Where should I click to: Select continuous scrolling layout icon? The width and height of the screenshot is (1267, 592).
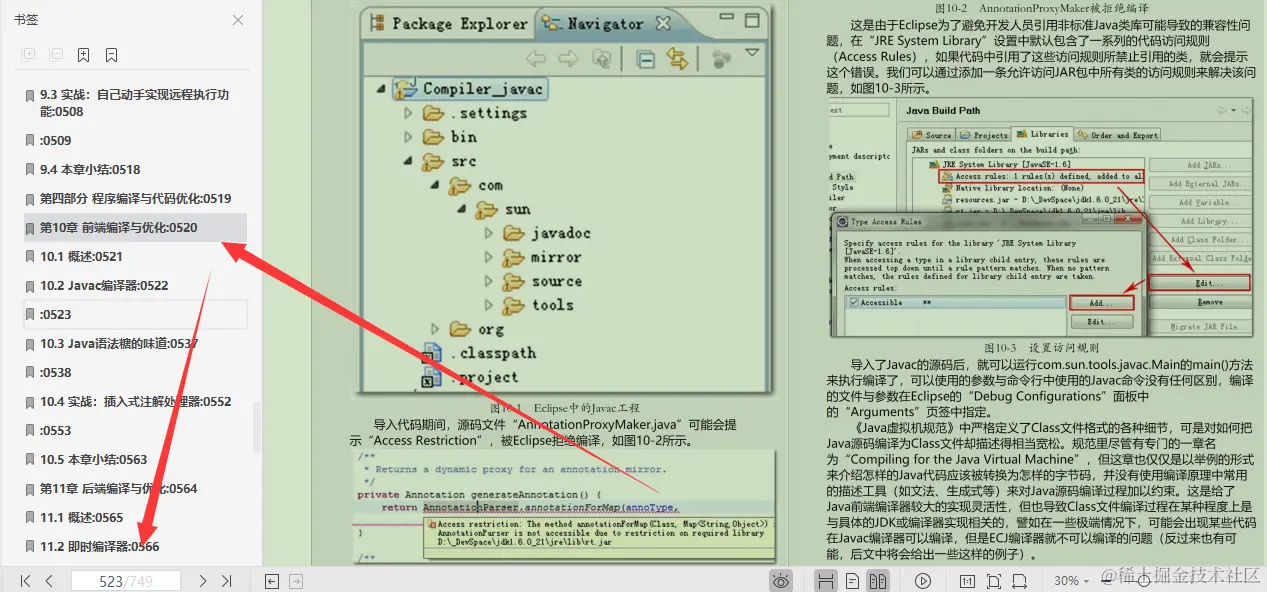(x=826, y=581)
